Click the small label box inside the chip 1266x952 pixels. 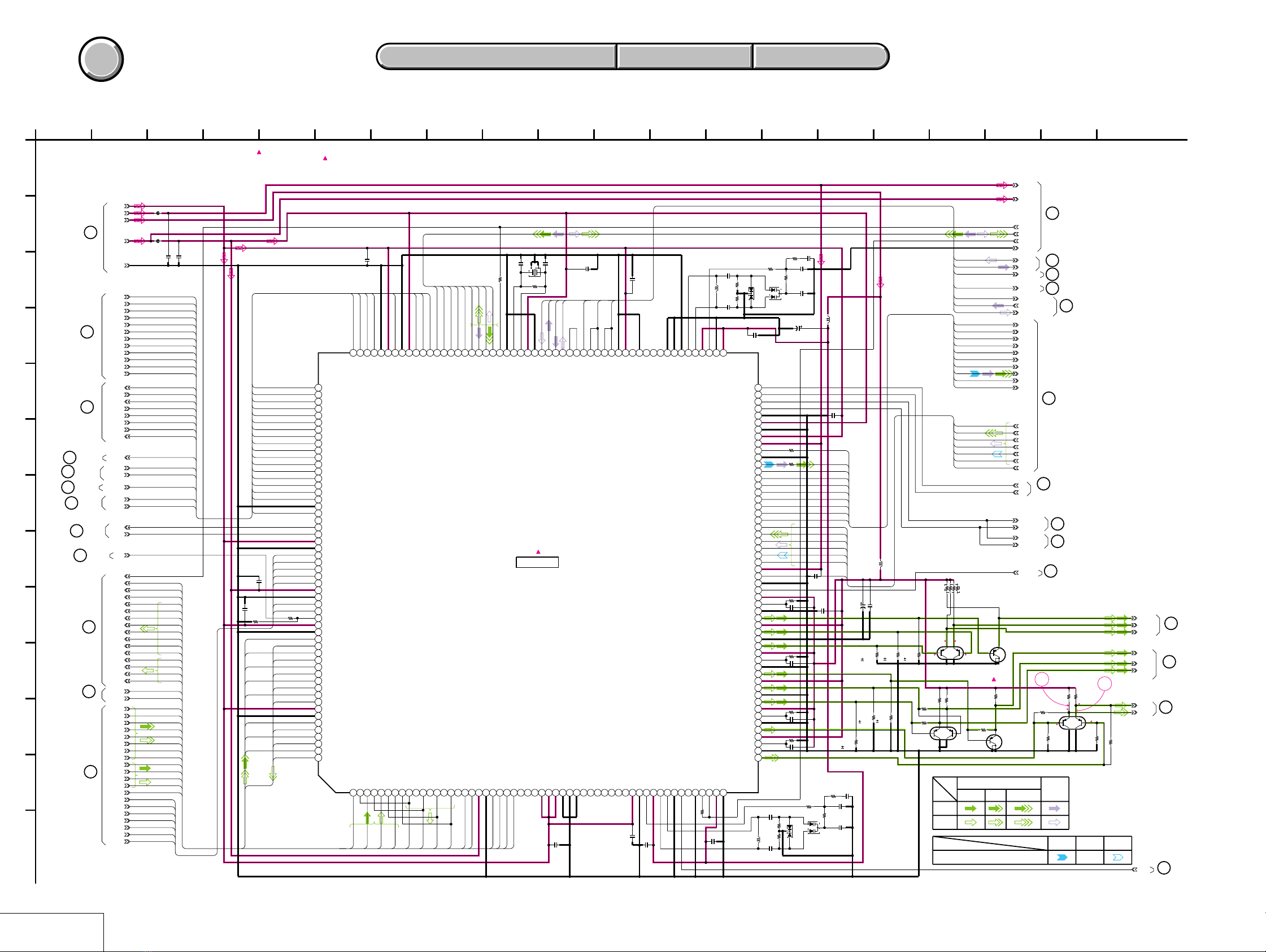tap(537, 562)
